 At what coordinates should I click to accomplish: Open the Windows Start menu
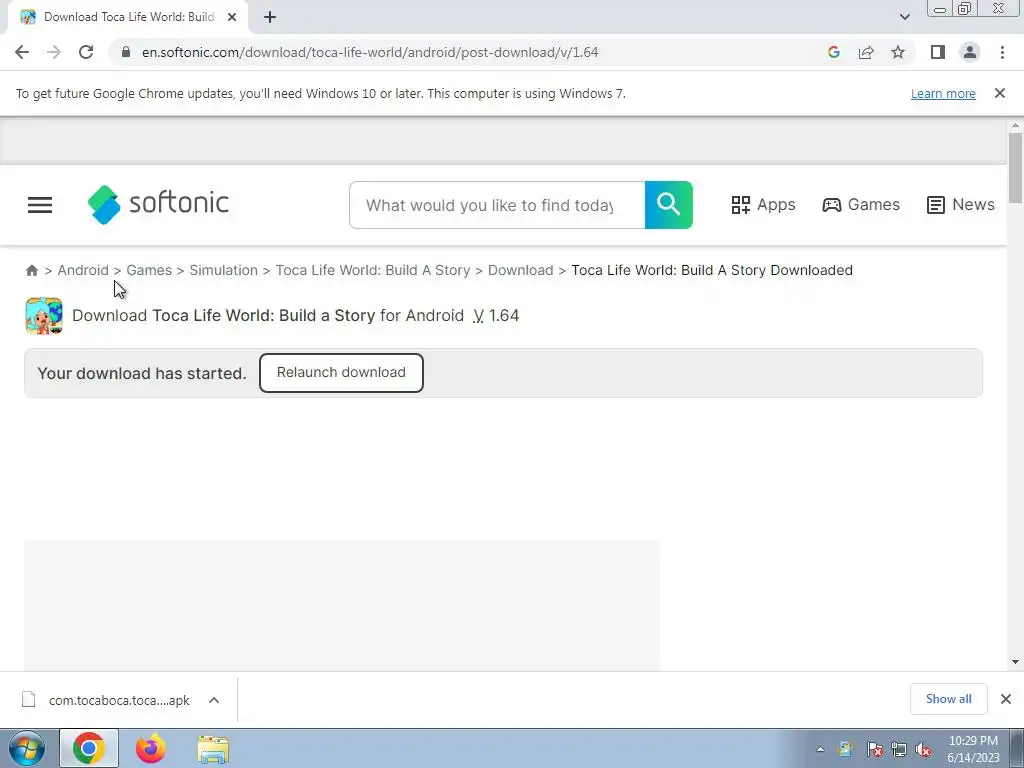pos(27,748)
